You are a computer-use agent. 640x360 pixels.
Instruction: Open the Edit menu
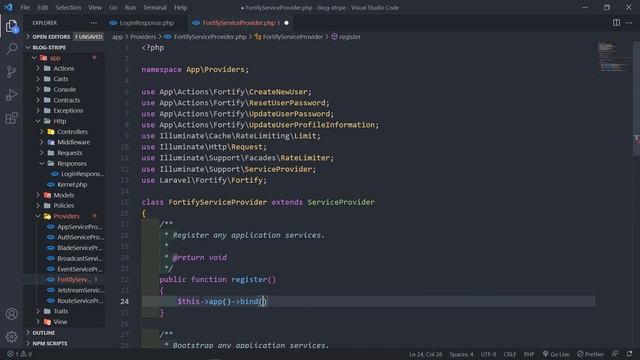tap(43, 7)
